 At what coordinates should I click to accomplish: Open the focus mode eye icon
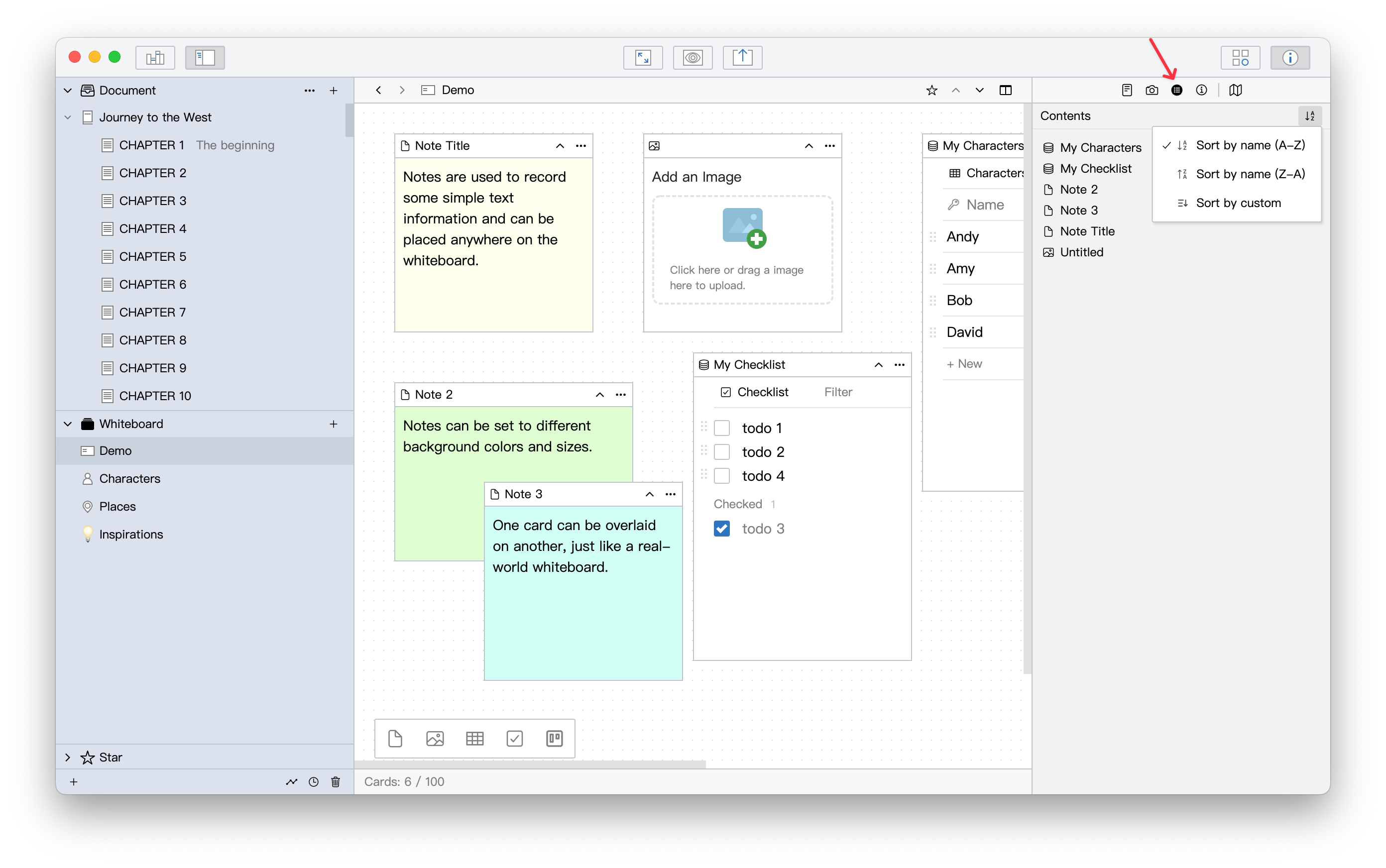pos(693,57)
